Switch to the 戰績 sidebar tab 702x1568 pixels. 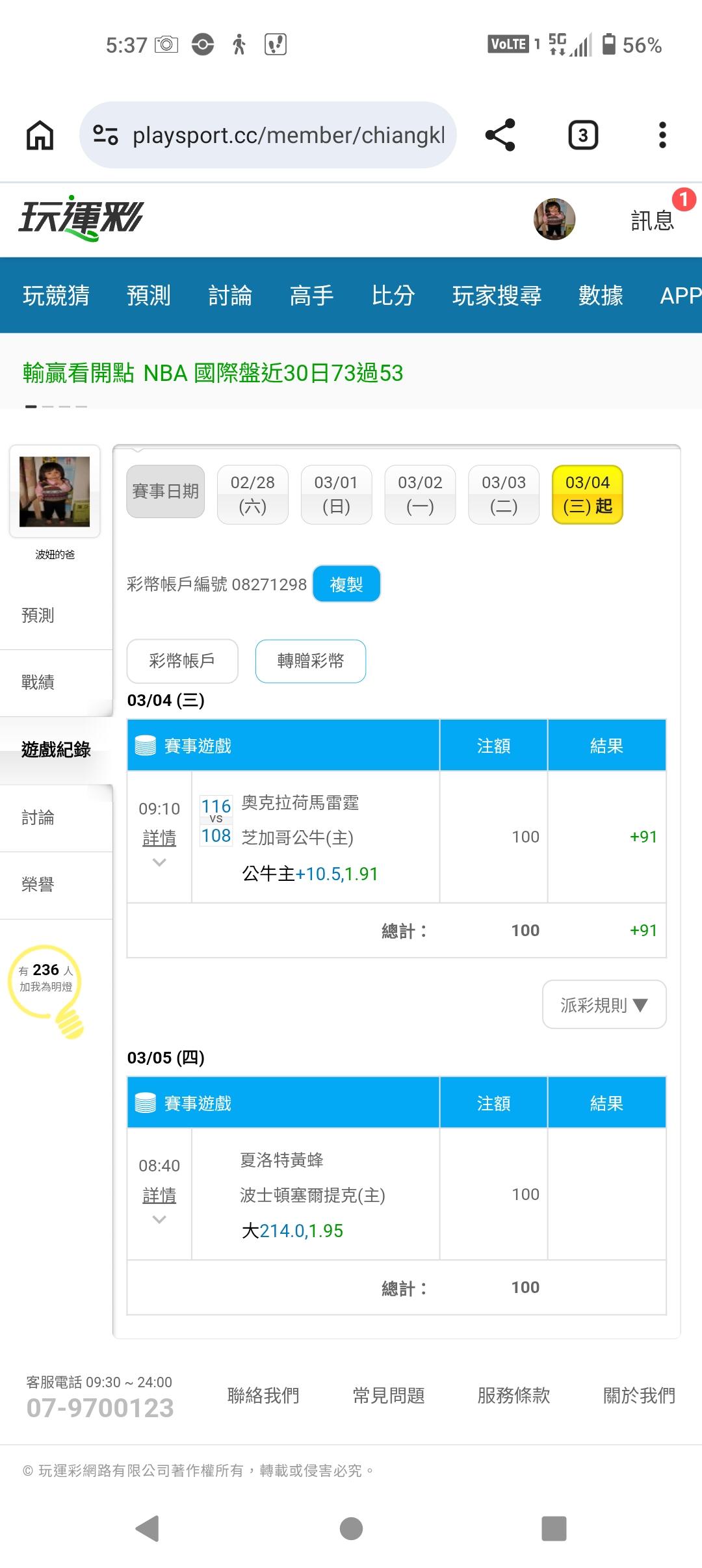click(x=38, y=683)
